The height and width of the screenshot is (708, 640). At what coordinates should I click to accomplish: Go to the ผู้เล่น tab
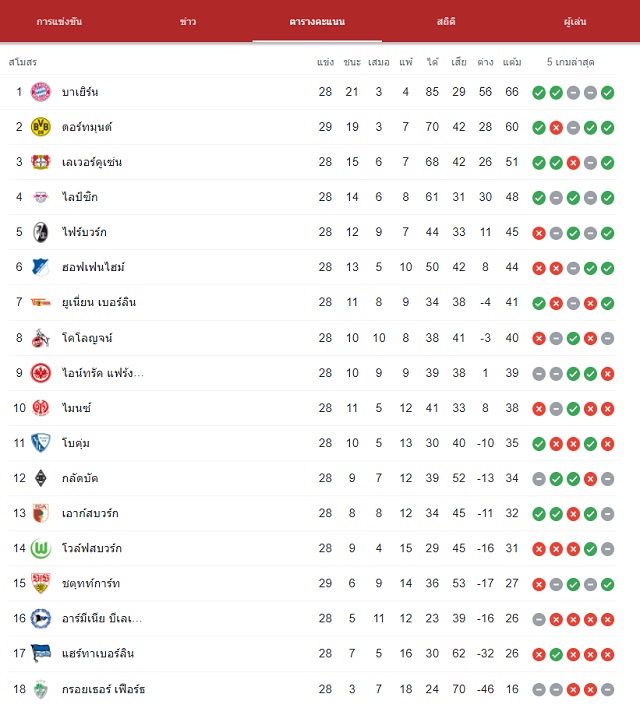(575, 21)
